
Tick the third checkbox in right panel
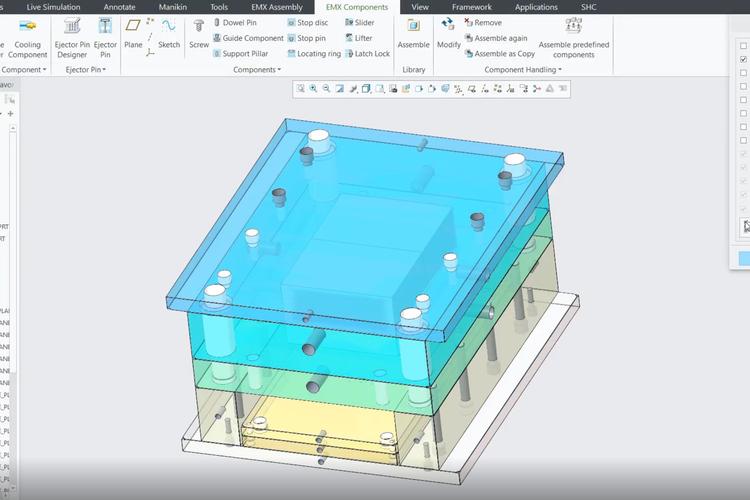tap(743, 73)
